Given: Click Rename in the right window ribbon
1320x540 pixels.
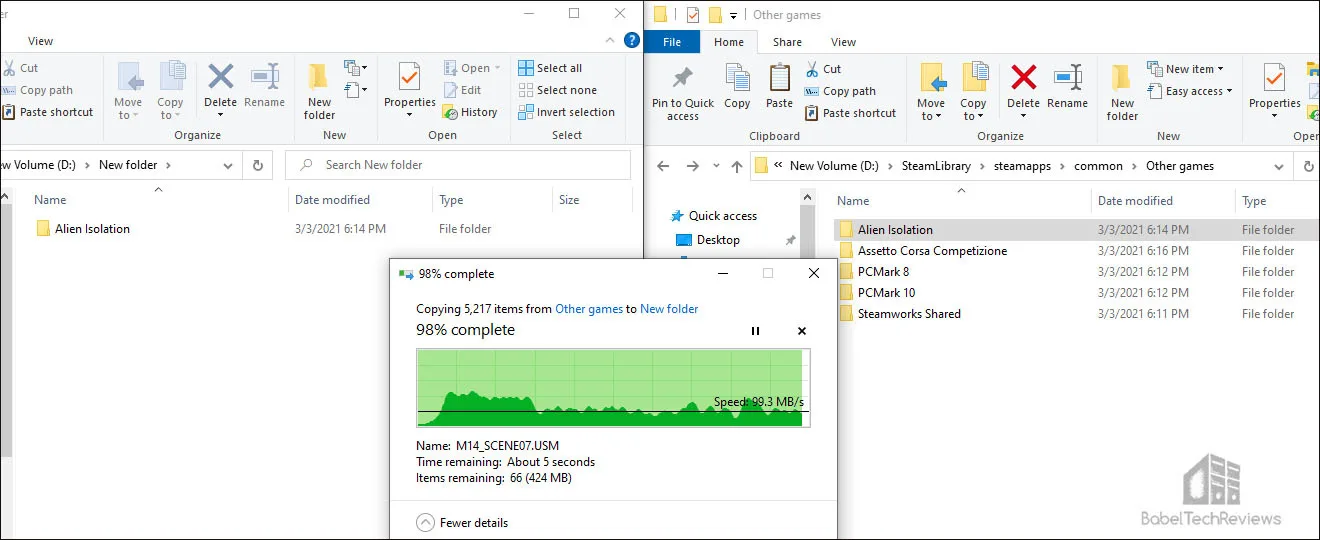Looking at the screenshot, I should coord(1067,86).
